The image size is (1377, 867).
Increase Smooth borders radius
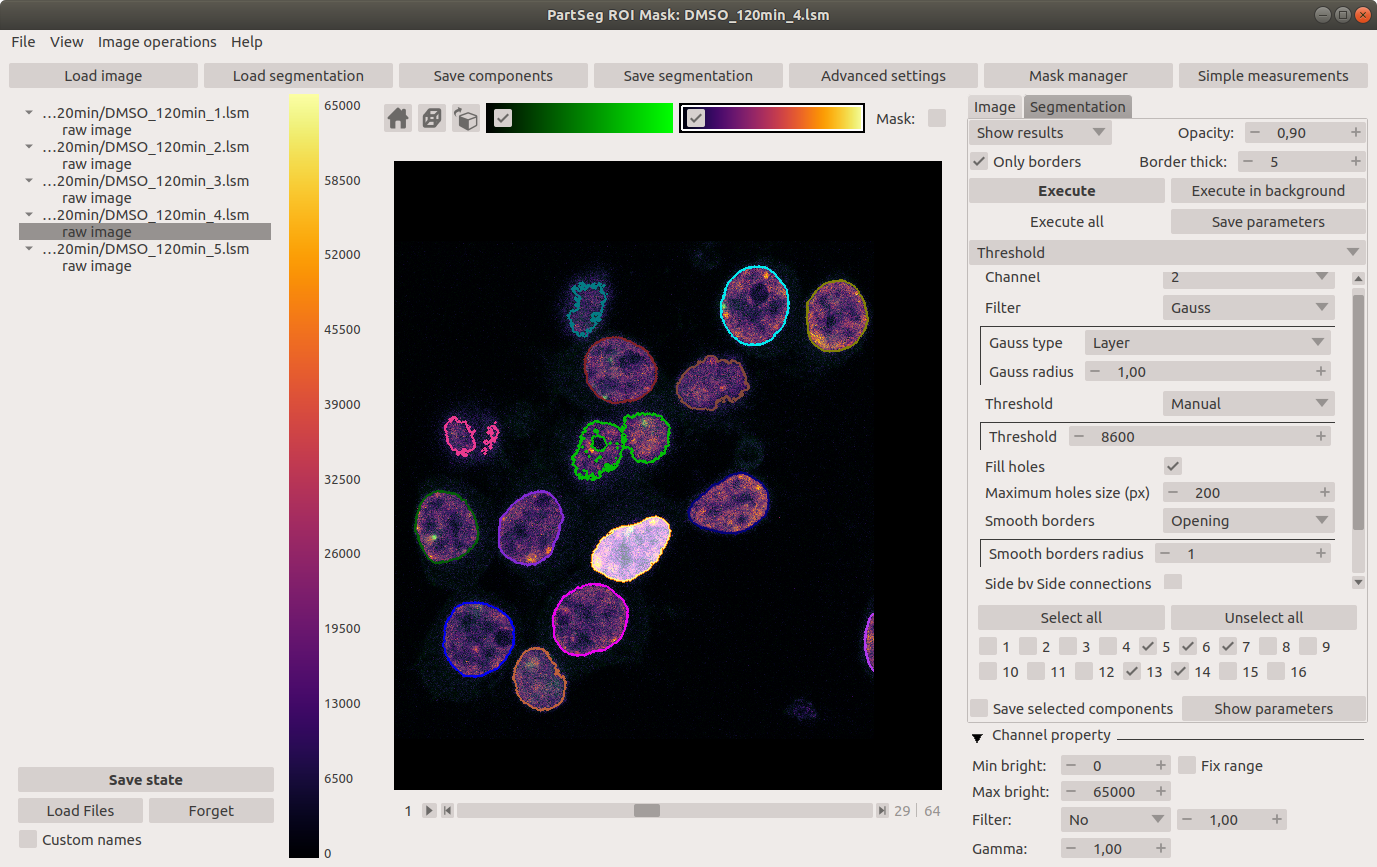[1321, 554]
